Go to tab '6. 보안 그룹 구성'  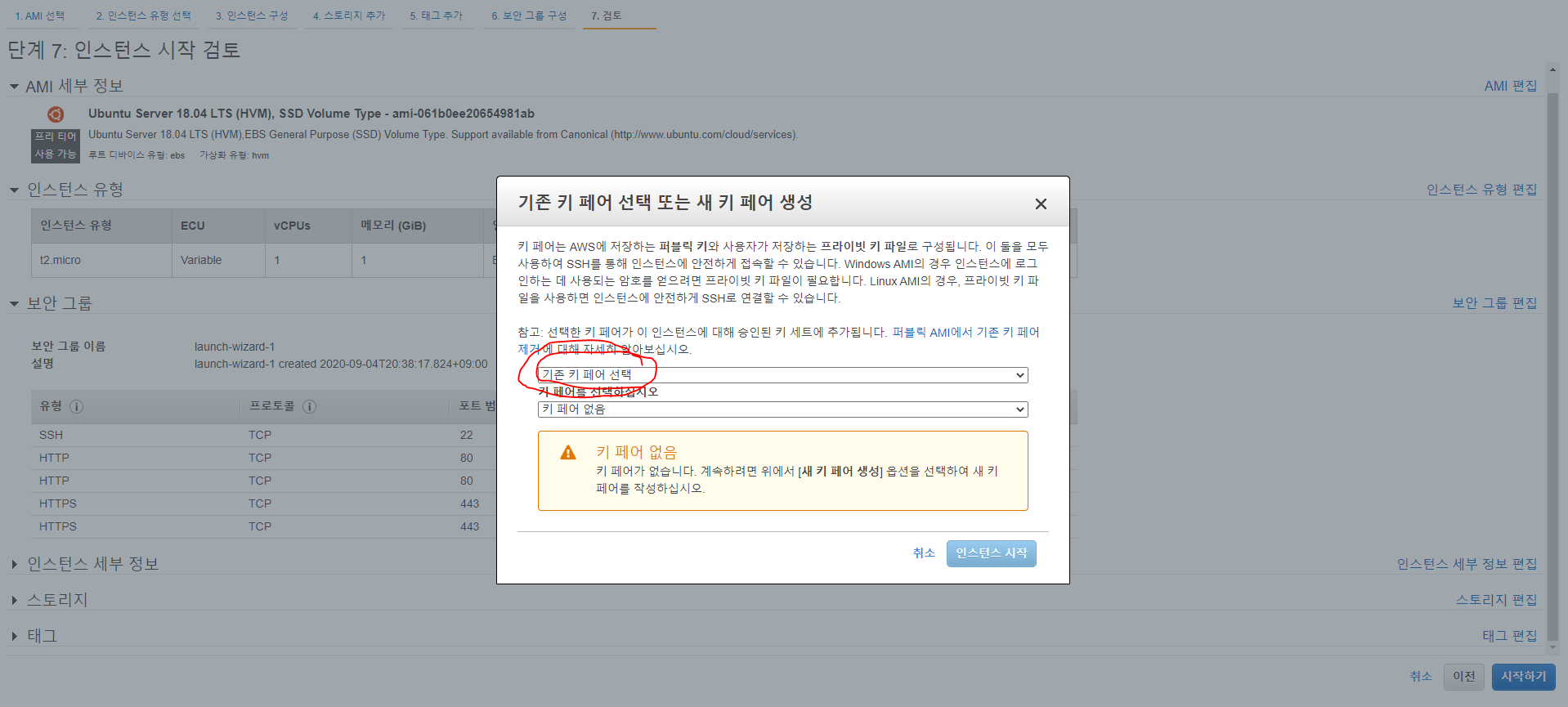pos(529,16)
